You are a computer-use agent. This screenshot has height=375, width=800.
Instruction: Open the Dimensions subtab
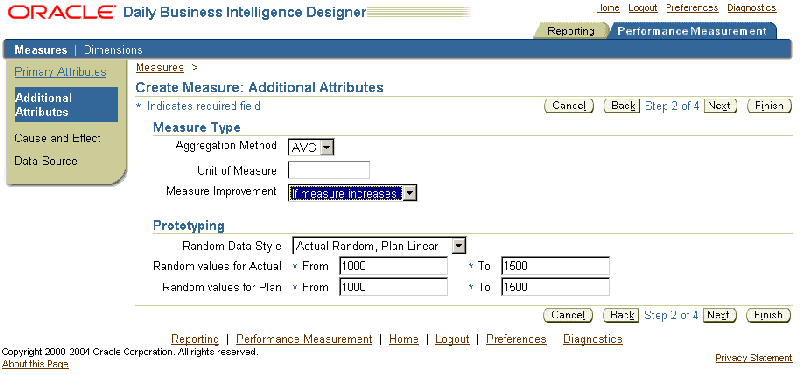click(113, 50)
